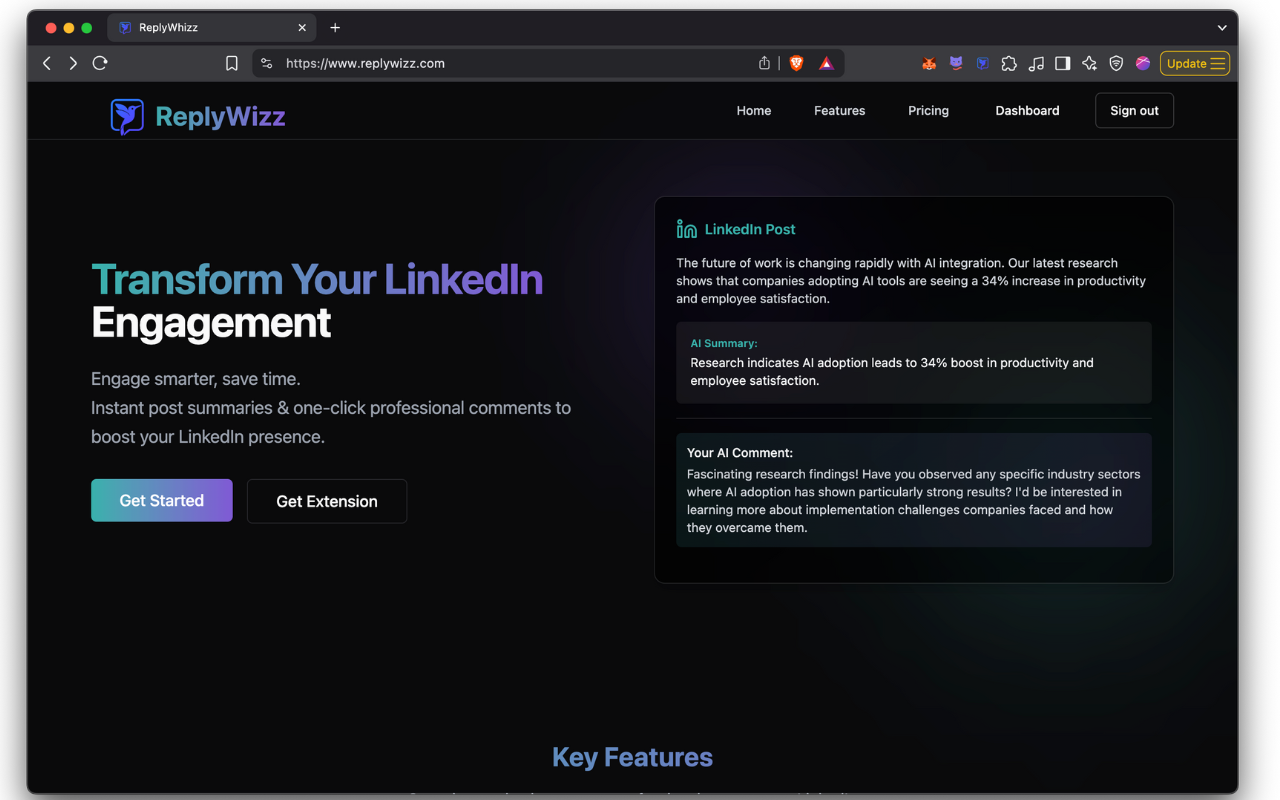This screenshot has width=1280, height=800.
Task: Click the Your AI Comment label
Action: click(x=740, y=453)
